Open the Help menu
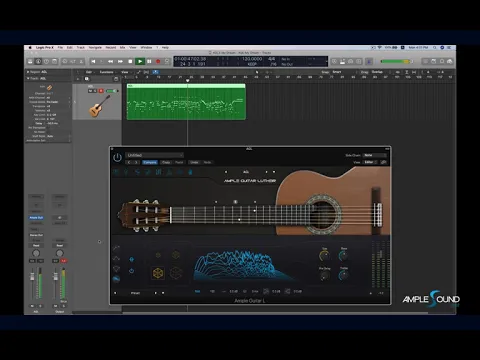Image resolution: width=480 pixels, height=360 pixels. point(165,48)
